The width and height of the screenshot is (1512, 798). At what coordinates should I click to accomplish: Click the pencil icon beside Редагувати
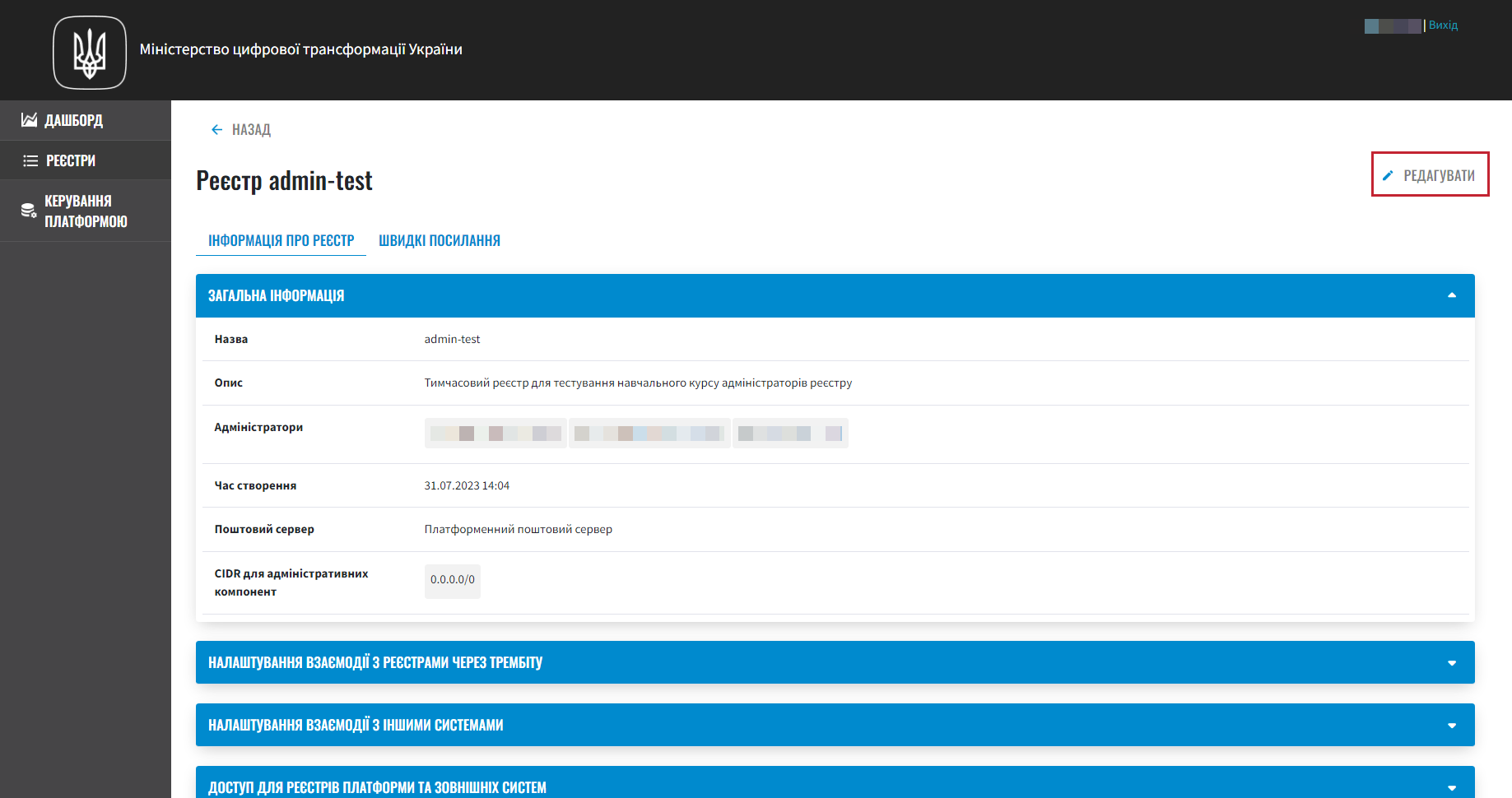[1388, 175]
